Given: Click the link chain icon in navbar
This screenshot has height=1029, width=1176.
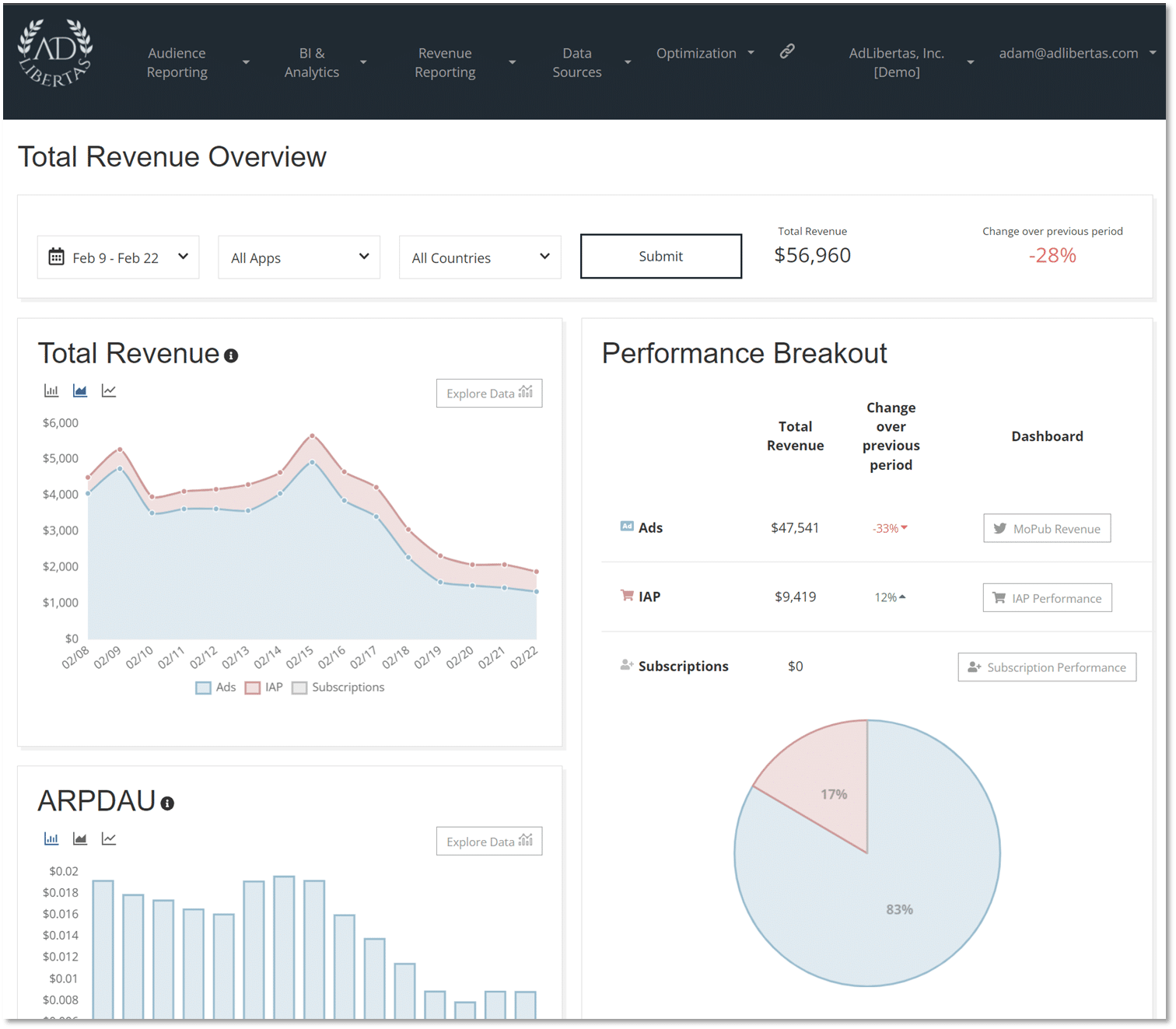Looking at the screenshot, I should (x=787, y=51).
